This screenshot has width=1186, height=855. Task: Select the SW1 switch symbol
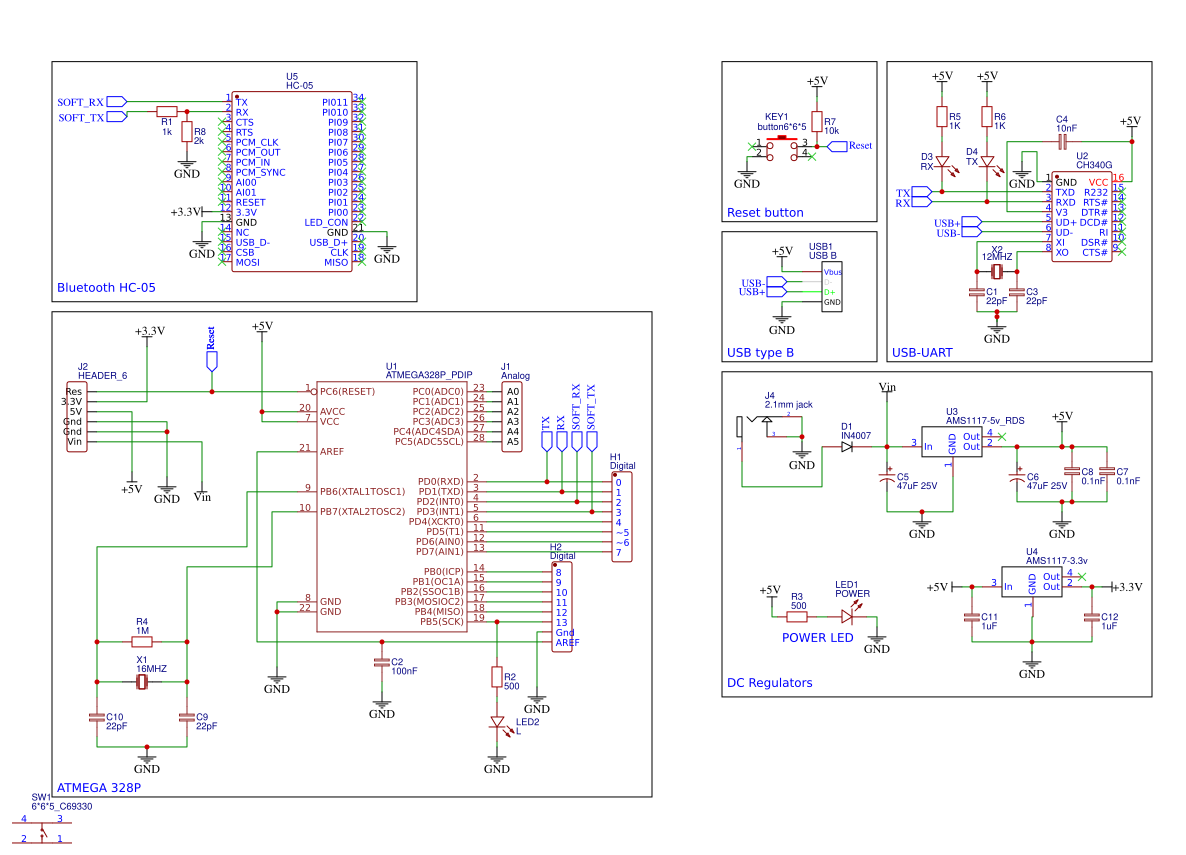coord(42,831)
